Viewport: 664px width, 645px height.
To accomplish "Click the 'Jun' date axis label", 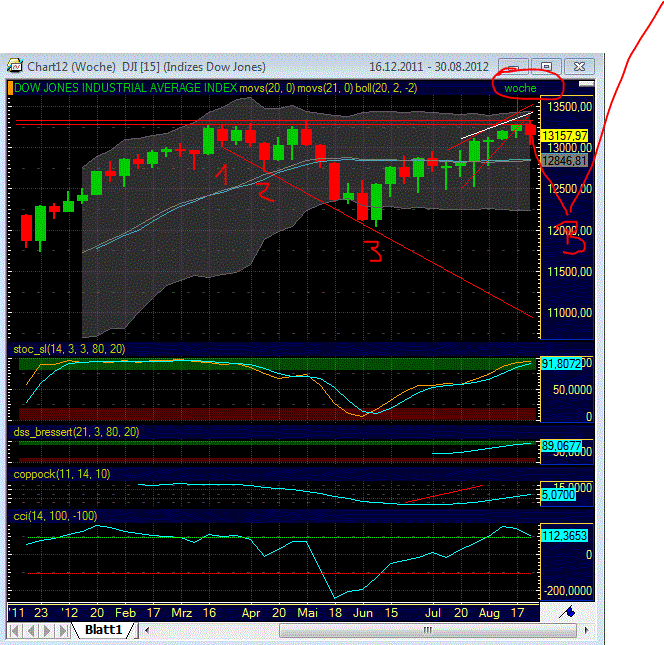I will click(x=363, y=613).
